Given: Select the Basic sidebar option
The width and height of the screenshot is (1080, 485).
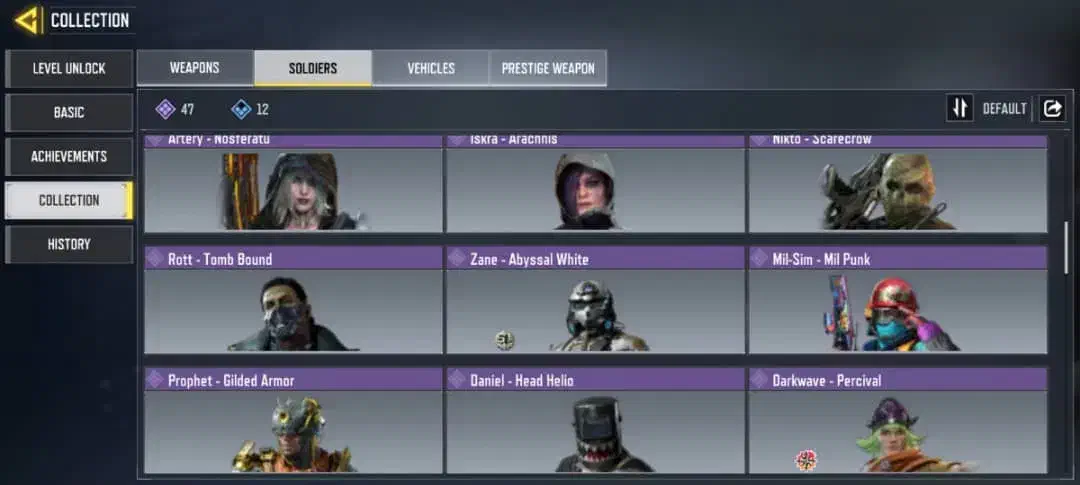Looking at the screenshot, I should pyautogui.click(x=69, y=112).
